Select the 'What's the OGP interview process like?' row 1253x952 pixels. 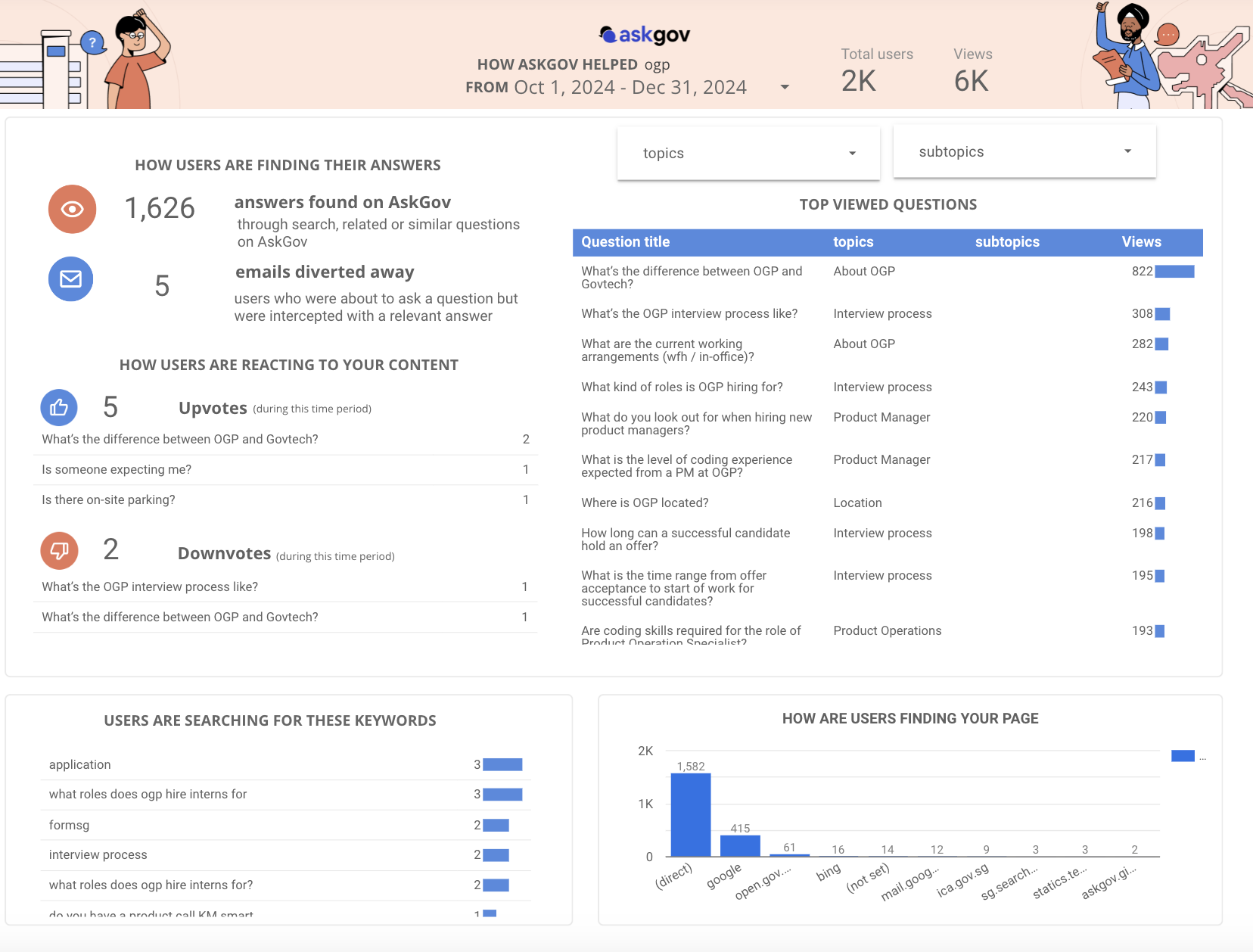(689, 314)
